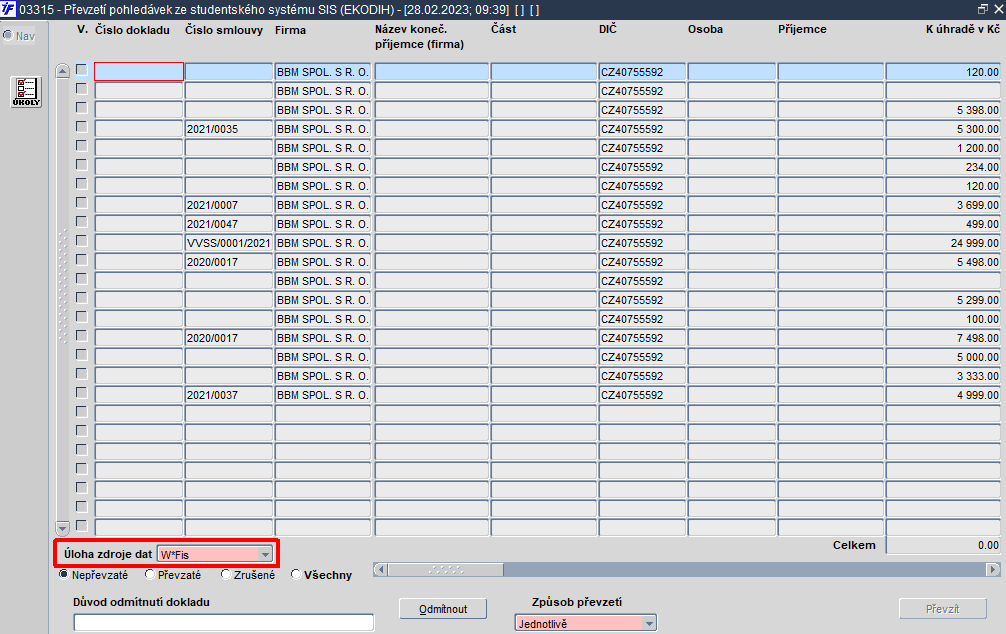This screenshot has height=634, width=1006.
Task: Select the Všechny radio button
Action: 296,574
